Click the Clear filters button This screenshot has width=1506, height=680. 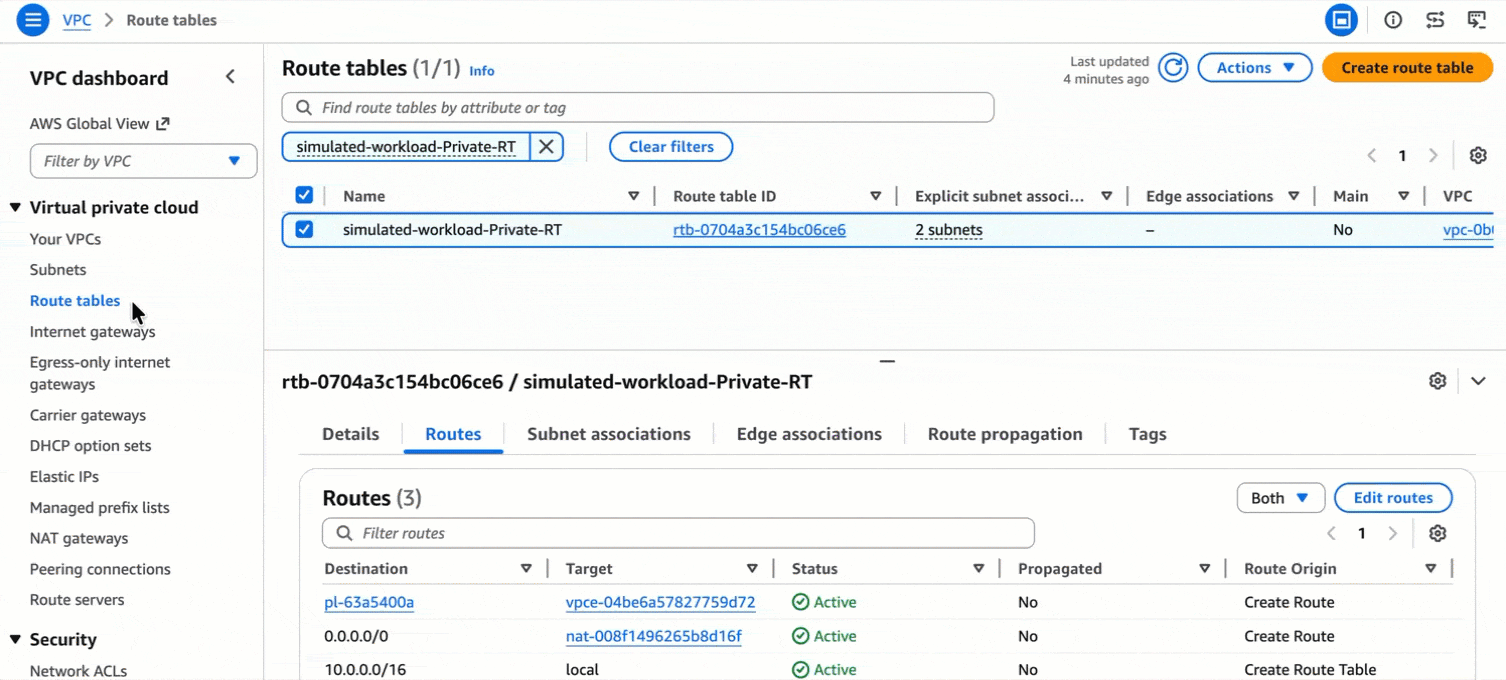pos(671,147)
